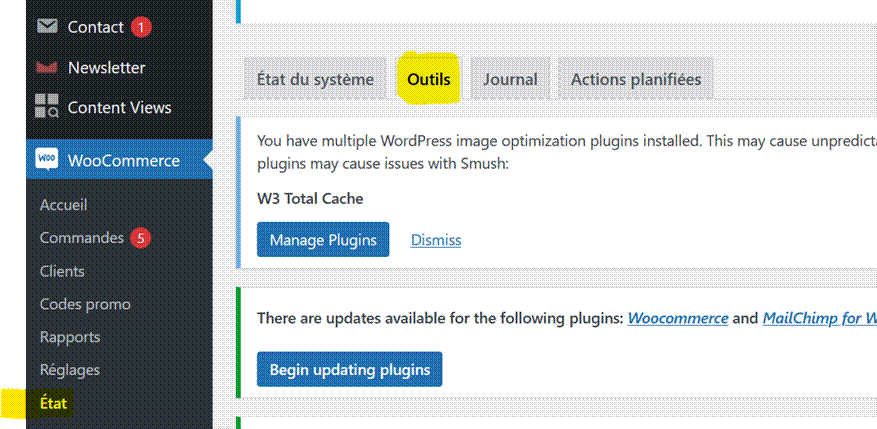This screenshot has height=429, width=877.
Task: Follow the MailChimp for W... update link
Action: (819, 318)
